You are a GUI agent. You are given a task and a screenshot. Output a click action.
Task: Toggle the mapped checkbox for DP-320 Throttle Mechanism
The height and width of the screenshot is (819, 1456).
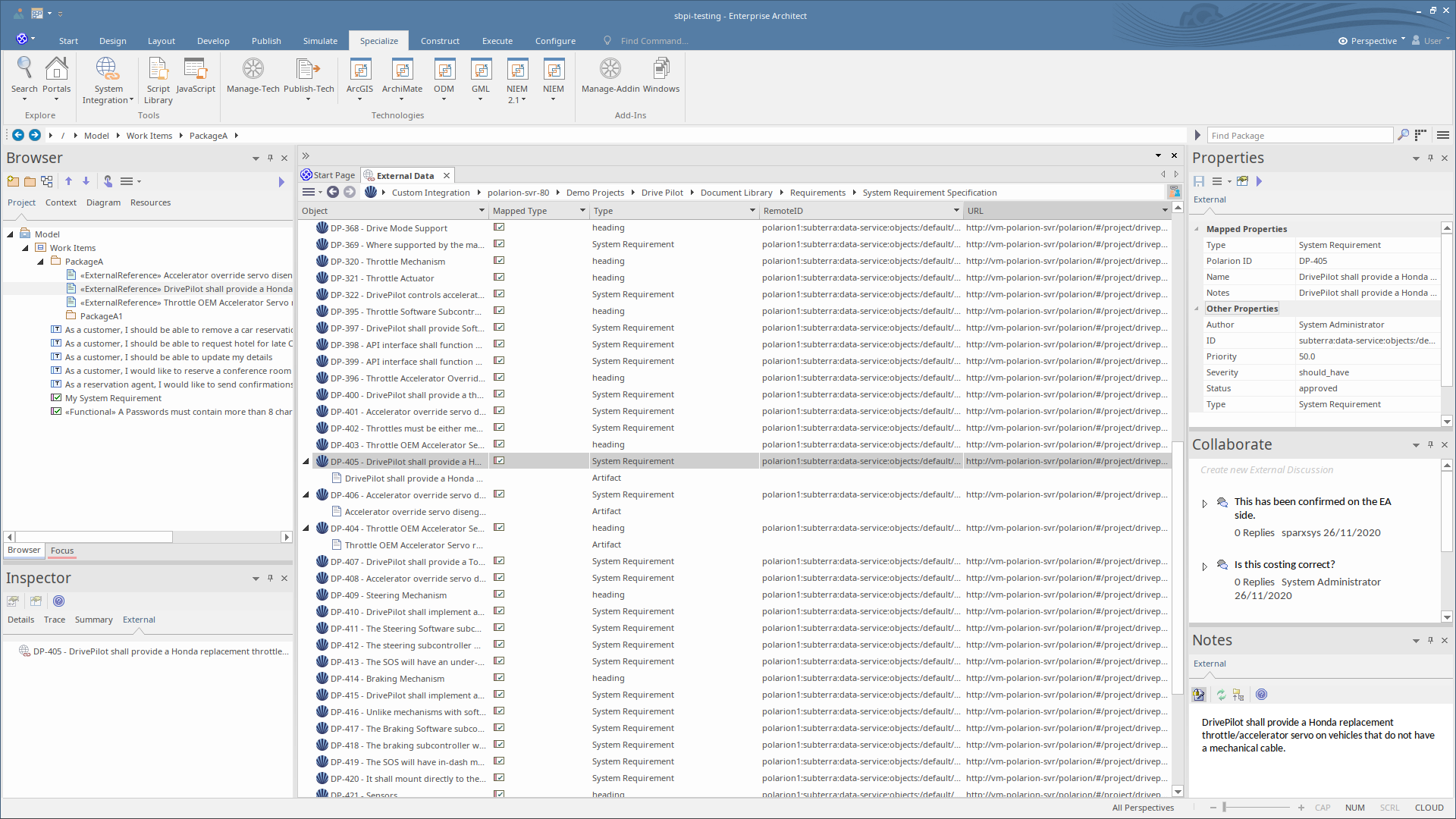click(499, 260)
